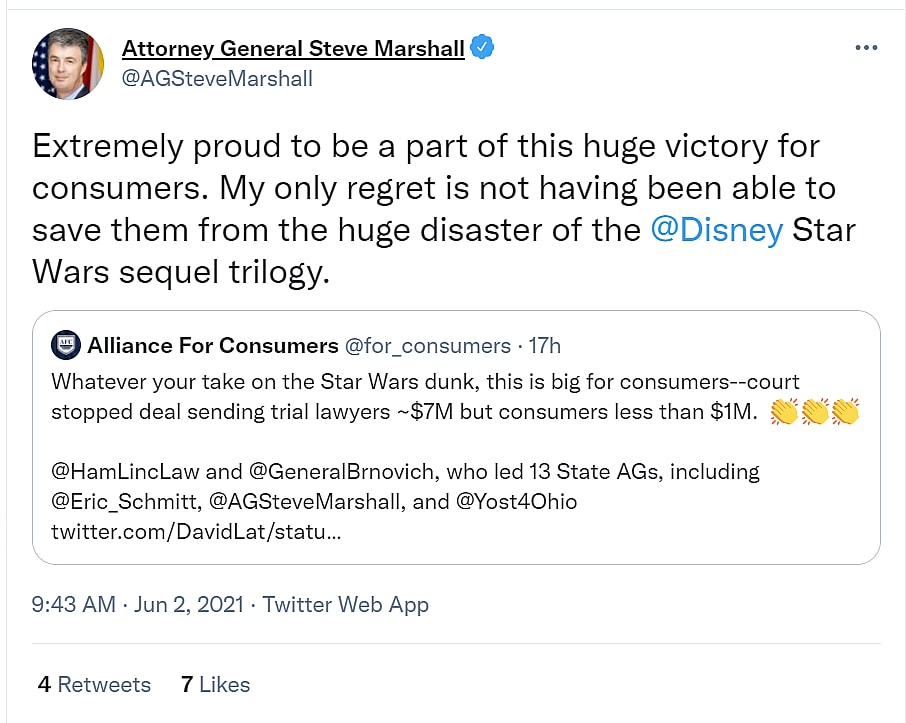906x723 pixels.
Task: Open Alliance For Consumers account name
Action: [213, 346]
